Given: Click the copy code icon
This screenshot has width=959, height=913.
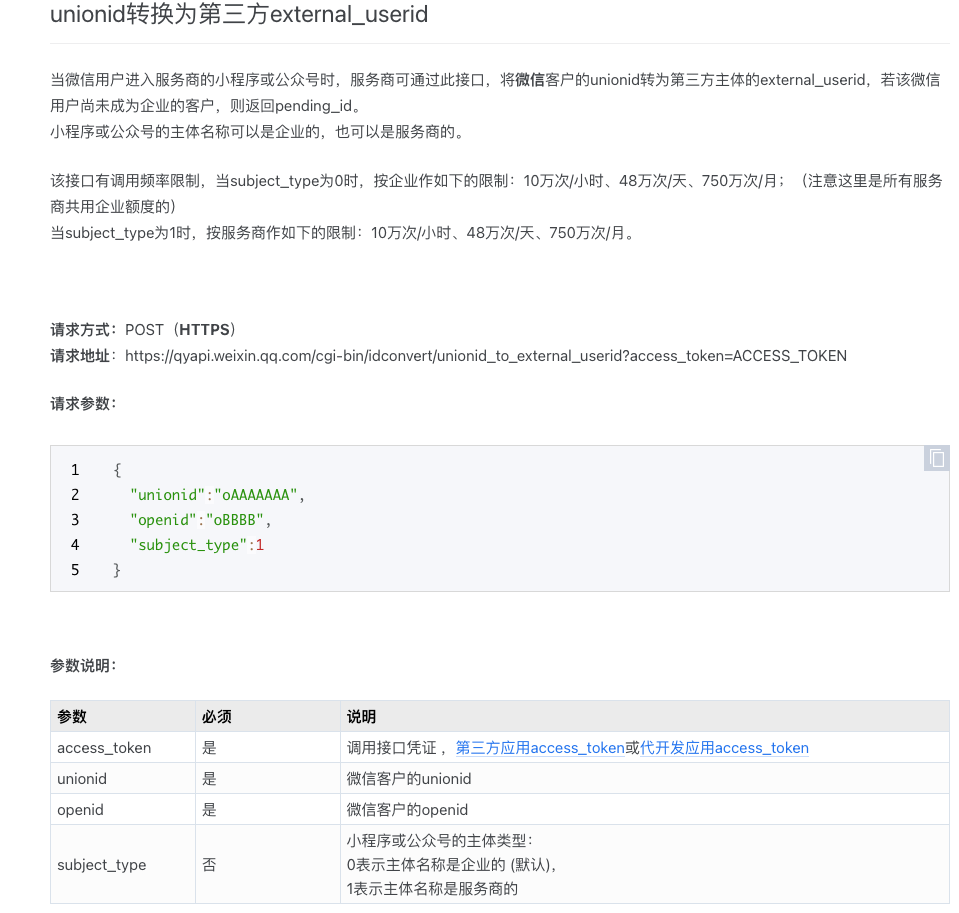Looking at the screenshot, I should 936,458.
